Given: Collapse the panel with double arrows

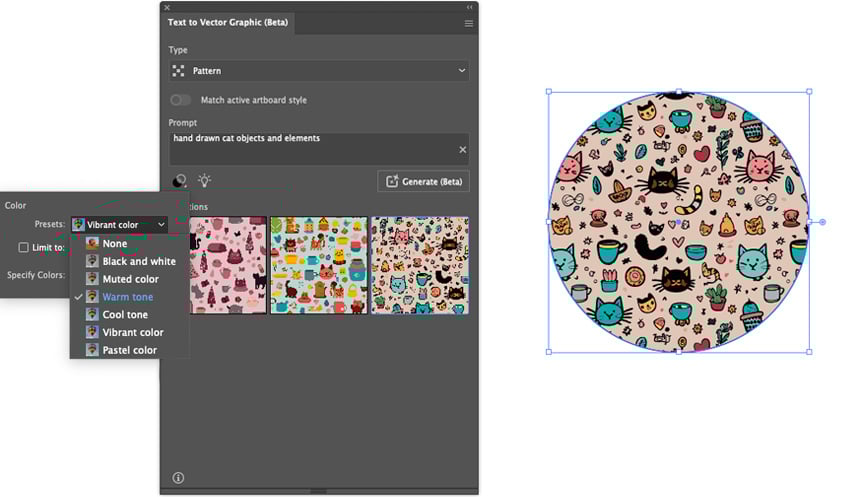Looking at the screenshot, I should coord(469,7).
